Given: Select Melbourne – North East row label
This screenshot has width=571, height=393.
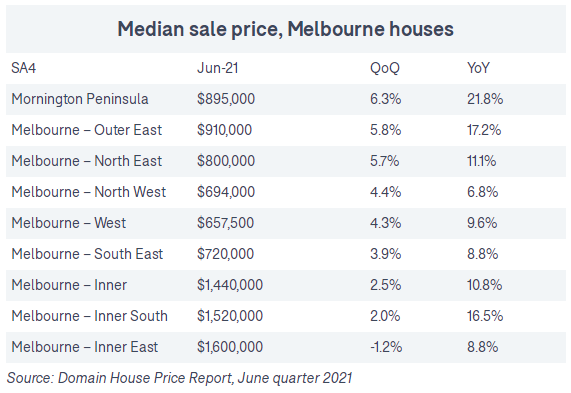Looking at the screenshot, I should (86, 161).
